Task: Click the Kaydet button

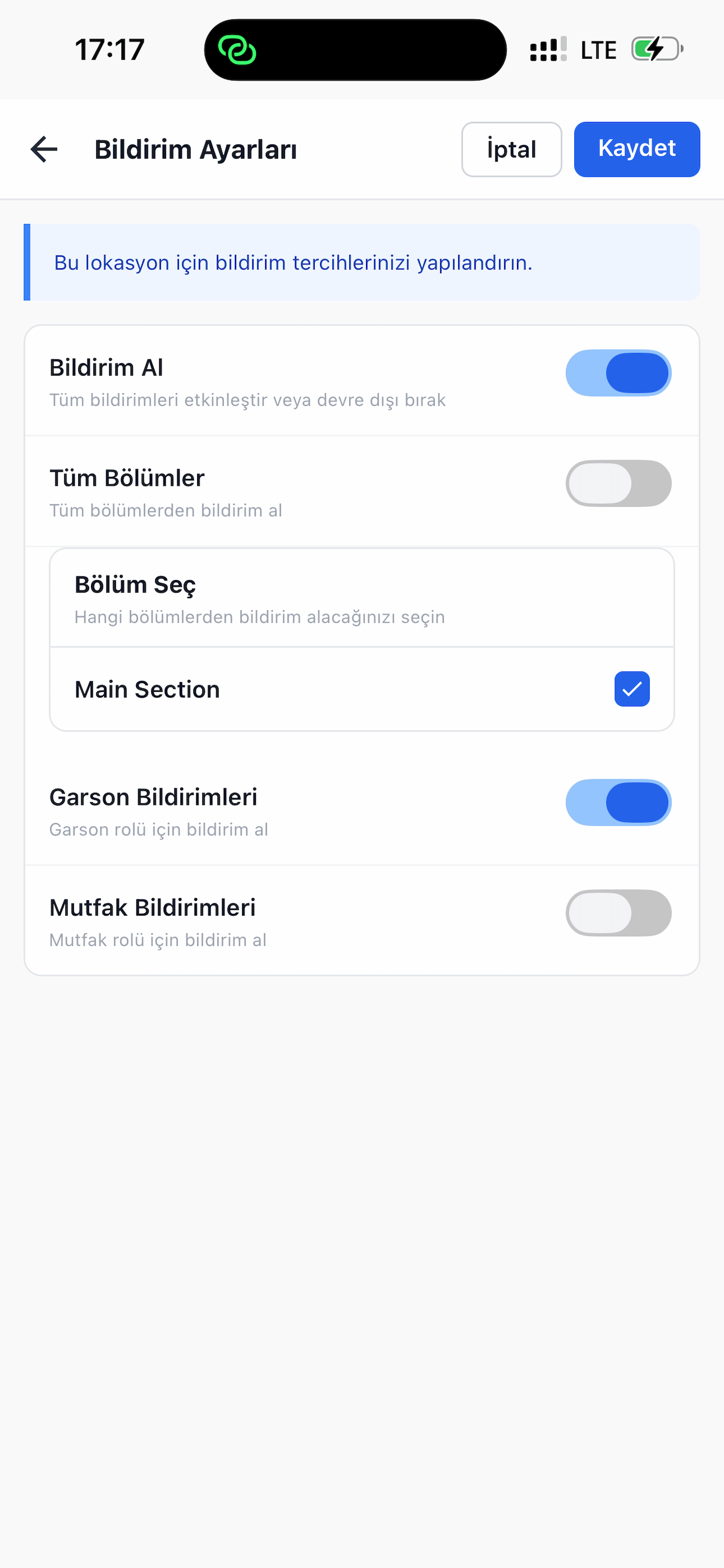Action: click(x=637, y=149)
